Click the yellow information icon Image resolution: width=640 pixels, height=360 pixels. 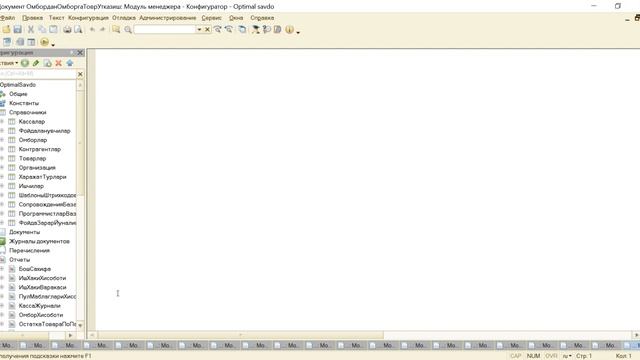click(289, 29)
